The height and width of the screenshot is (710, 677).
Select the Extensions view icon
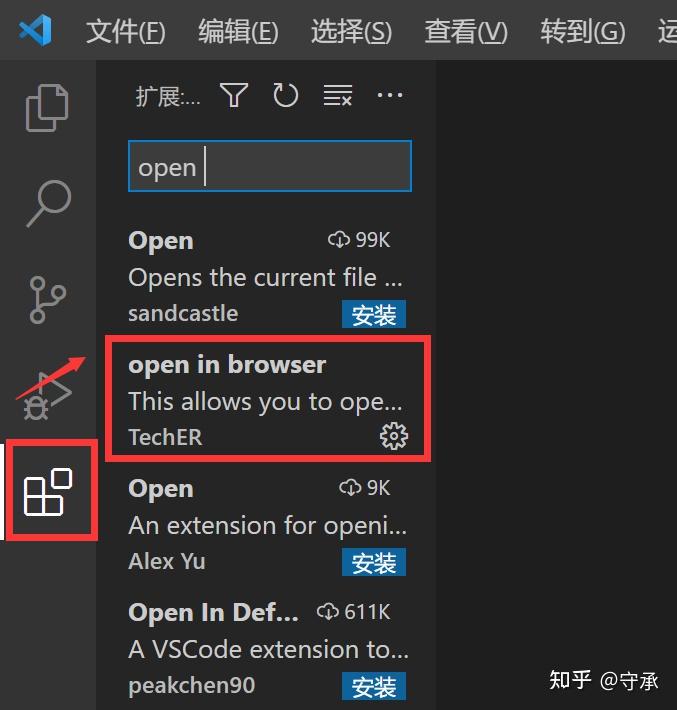(x=48, y=492)
